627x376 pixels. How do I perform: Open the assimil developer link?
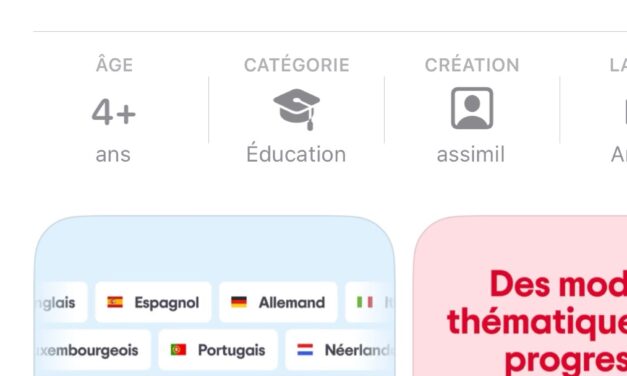click(x=471, y=154)
